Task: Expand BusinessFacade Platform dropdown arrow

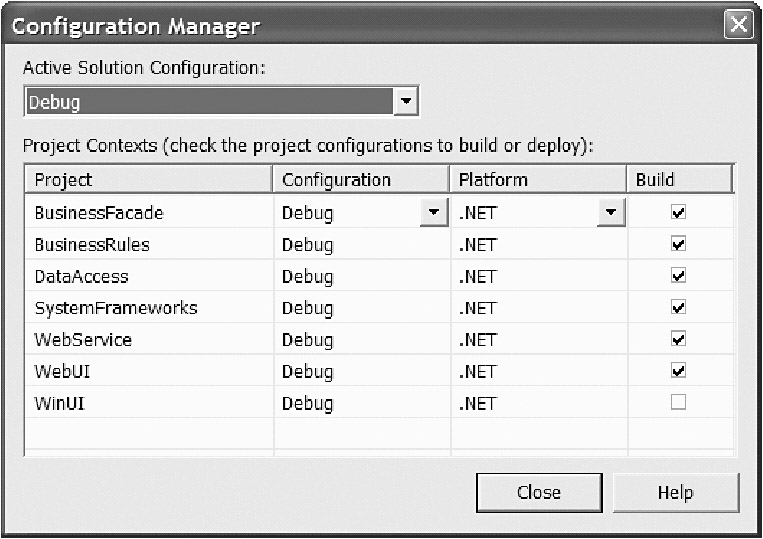Action: point(610,212)
